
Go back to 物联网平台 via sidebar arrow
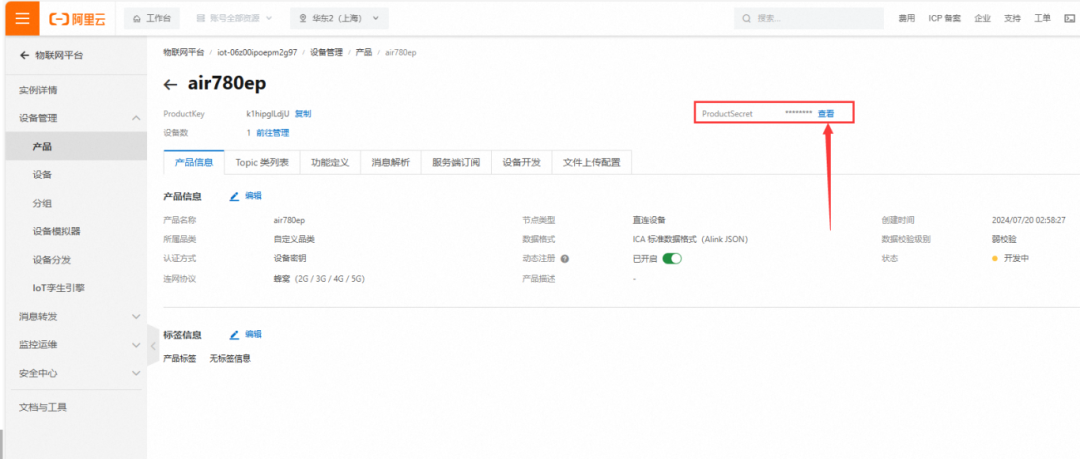25,55
